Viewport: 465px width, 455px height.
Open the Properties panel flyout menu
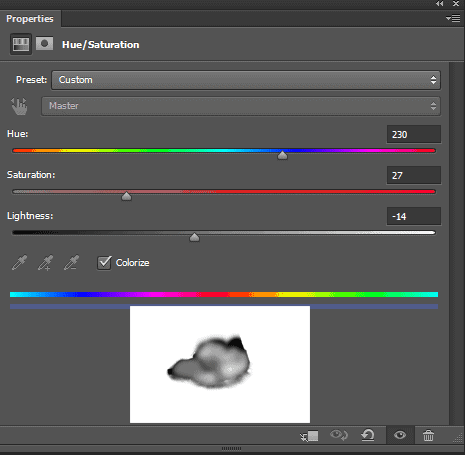coord(453,18)
